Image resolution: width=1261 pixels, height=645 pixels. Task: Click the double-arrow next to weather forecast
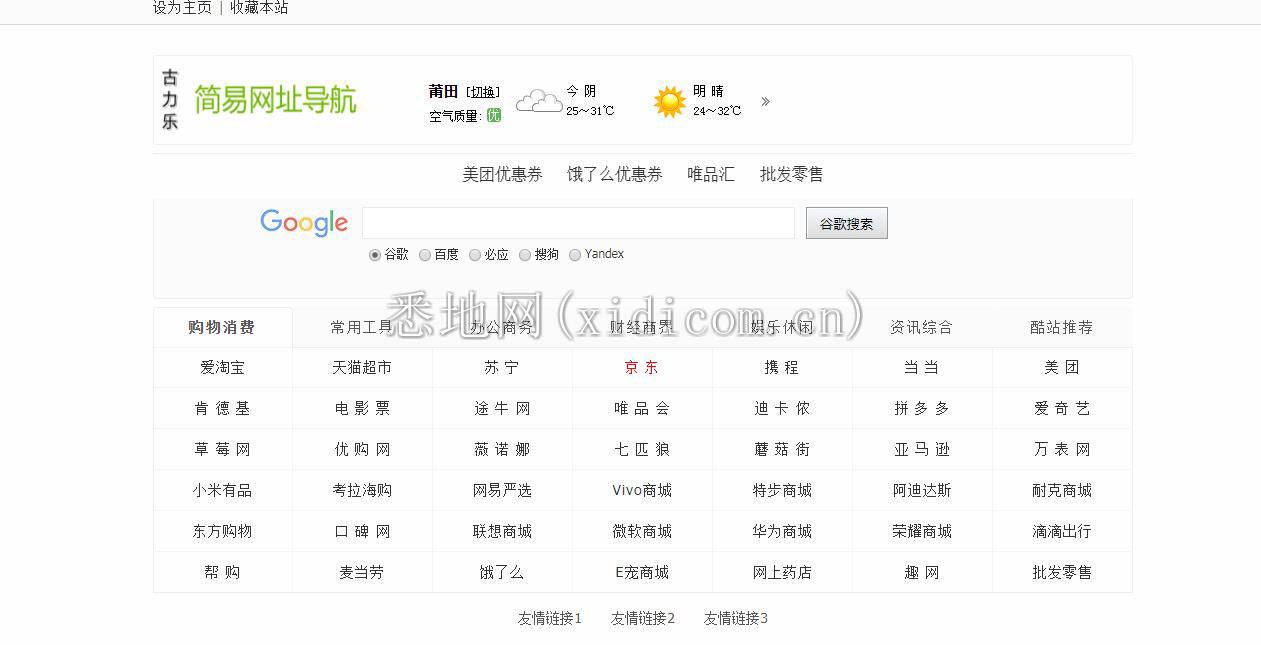(x=765, y=101)
